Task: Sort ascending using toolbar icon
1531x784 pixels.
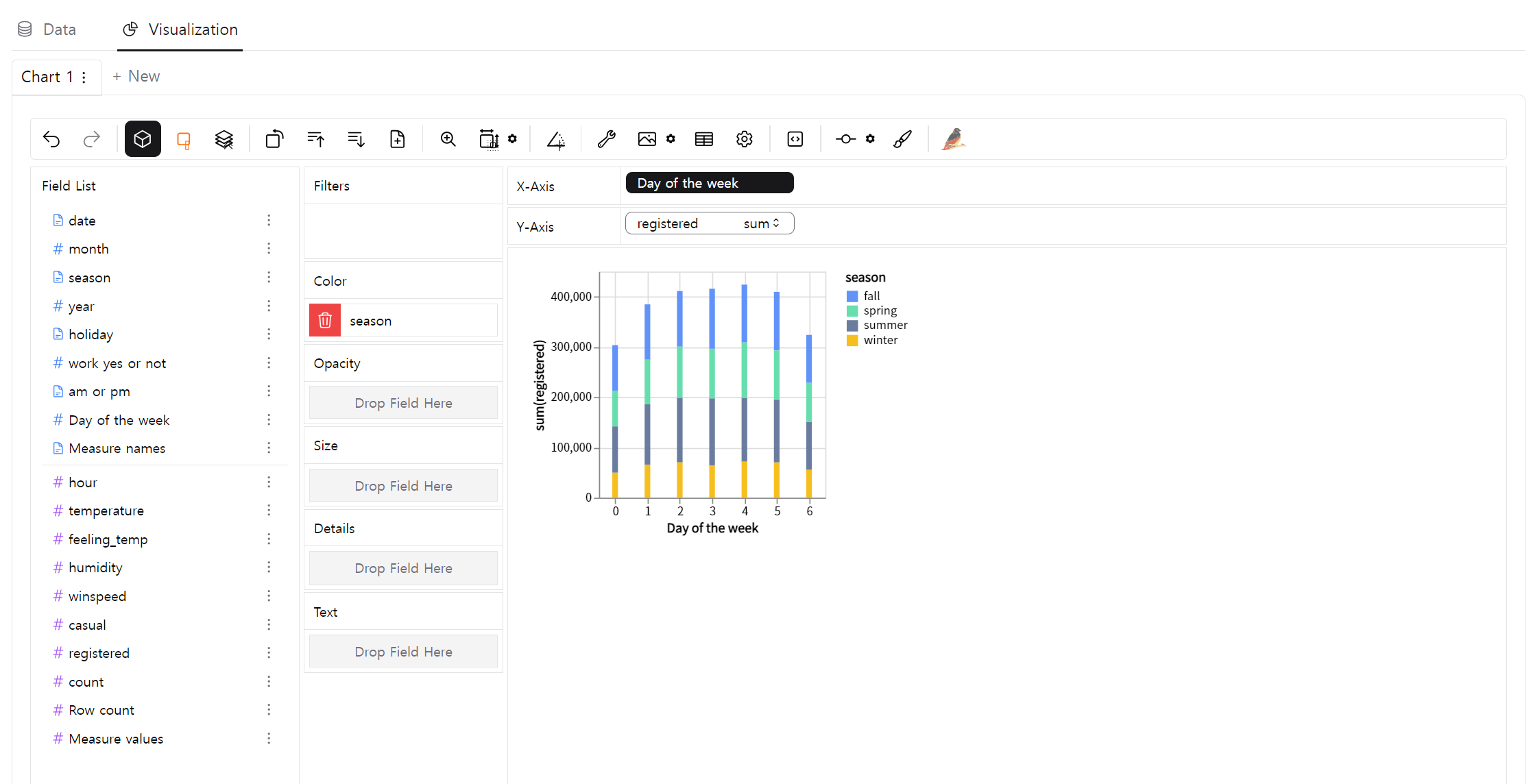Action: click(x=315, y=139)
